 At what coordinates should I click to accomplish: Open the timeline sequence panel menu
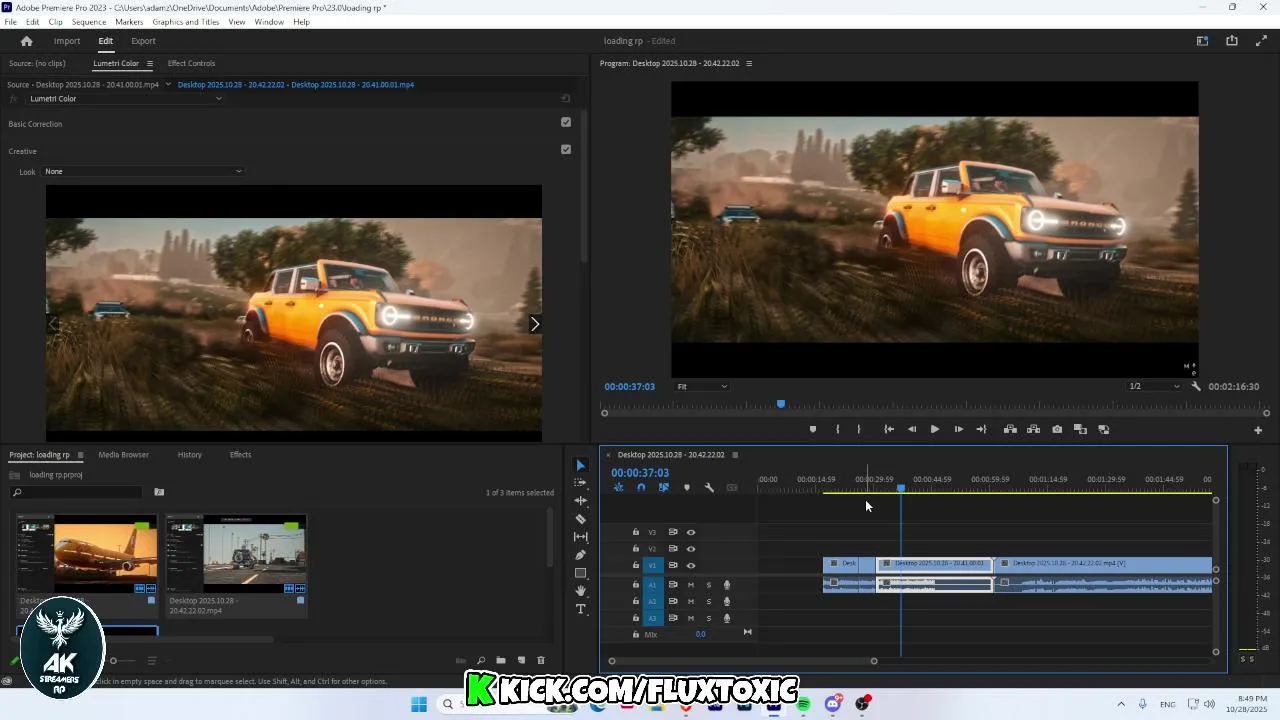pos(735,455)
